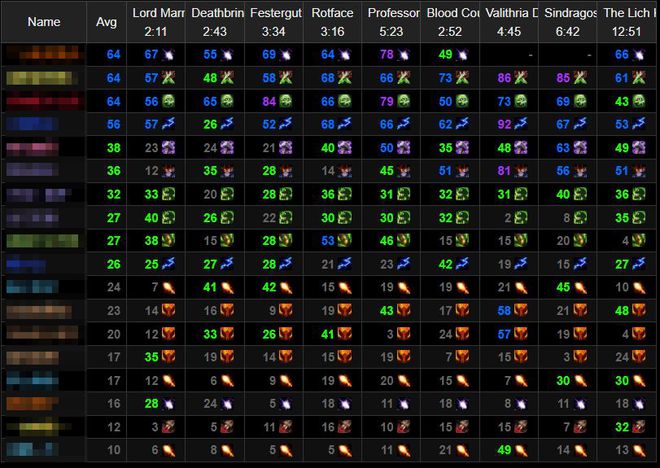Click the orange icon beside 58 under Valithria
This screenshot has width=660, height=468.
(522, 311)
